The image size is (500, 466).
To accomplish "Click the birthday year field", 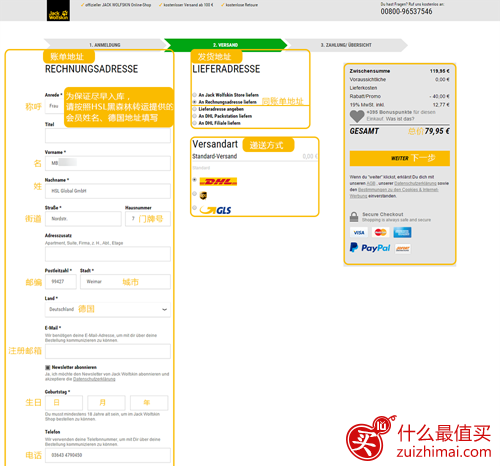I will pyautogui.click(x=149, y=403).
